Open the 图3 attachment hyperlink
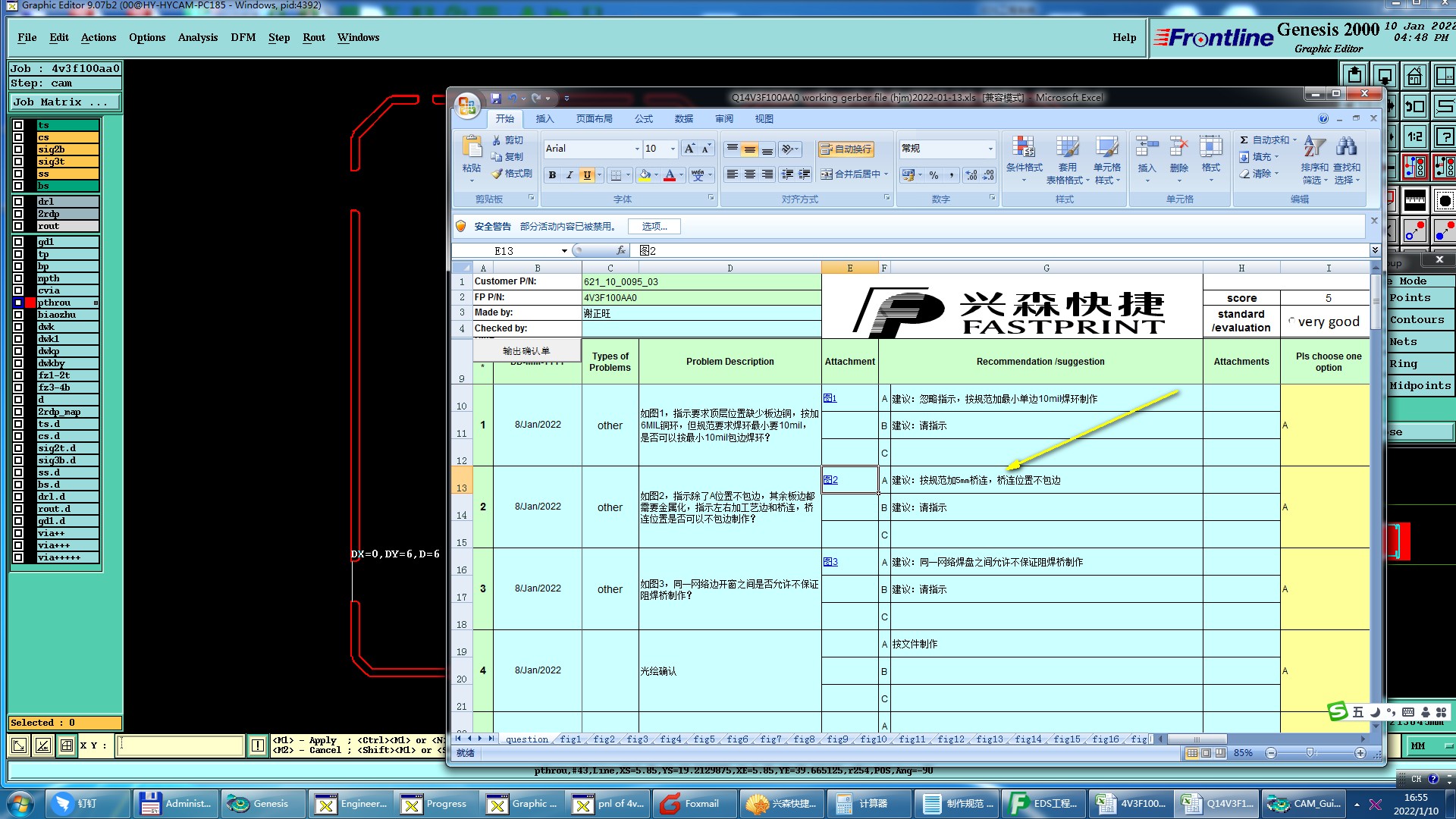The width and height of the screenshot is (1456, 819). coord(830,562)
